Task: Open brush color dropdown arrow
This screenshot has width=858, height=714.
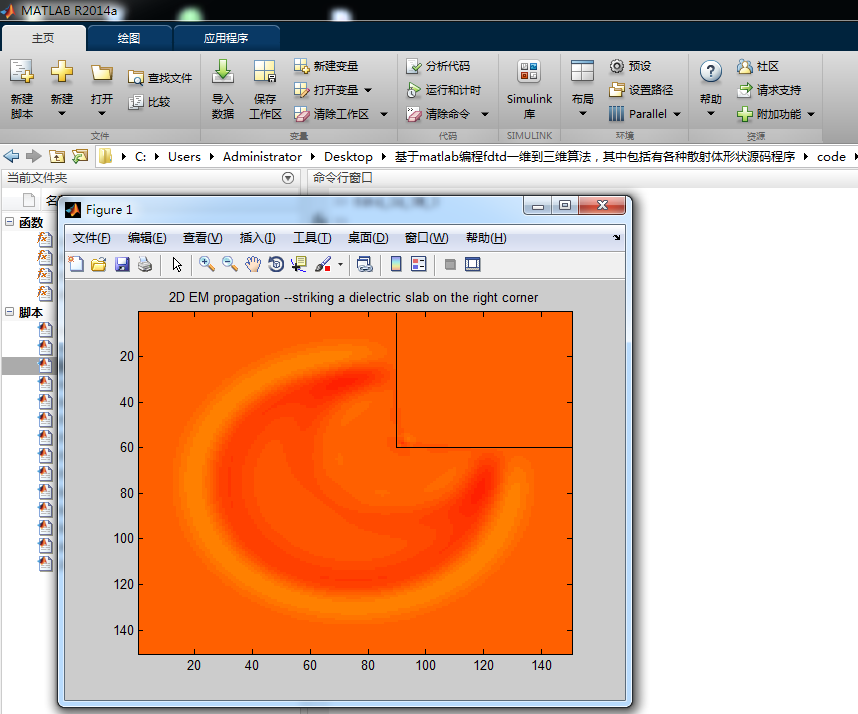Action: 340,265
